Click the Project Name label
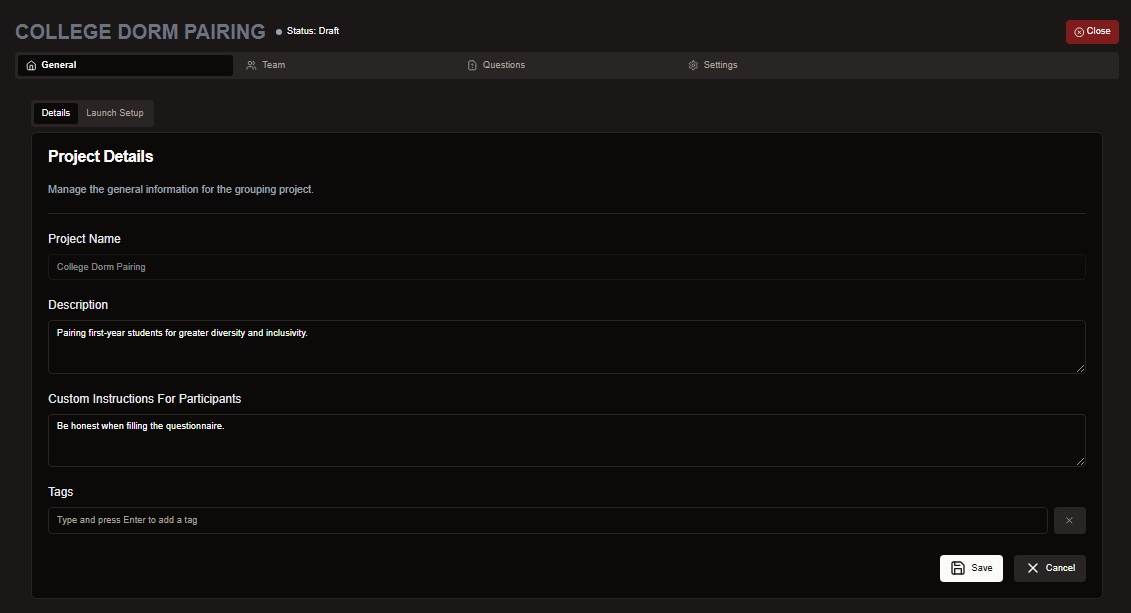Viewport: 1131px width, 613px height. [84, 239]
